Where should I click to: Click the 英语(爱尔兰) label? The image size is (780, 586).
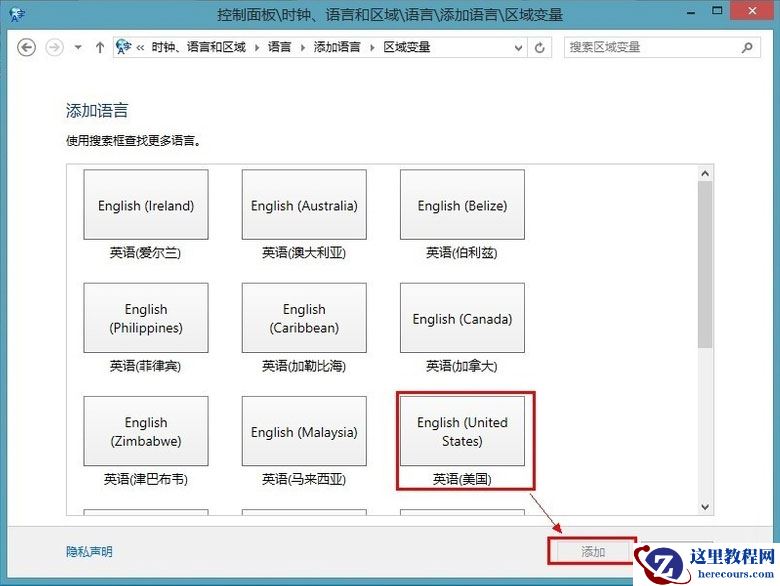pos(145,253)
